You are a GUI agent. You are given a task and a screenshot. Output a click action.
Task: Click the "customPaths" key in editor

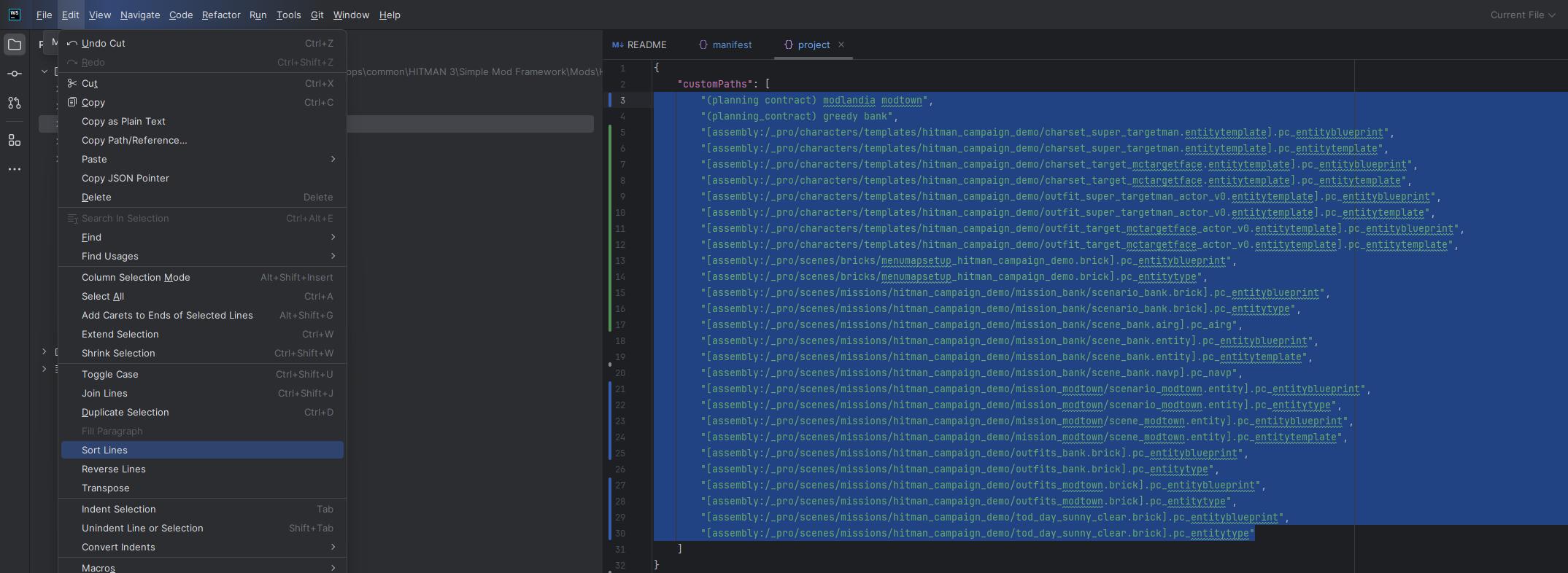click(x=715, y=85)
